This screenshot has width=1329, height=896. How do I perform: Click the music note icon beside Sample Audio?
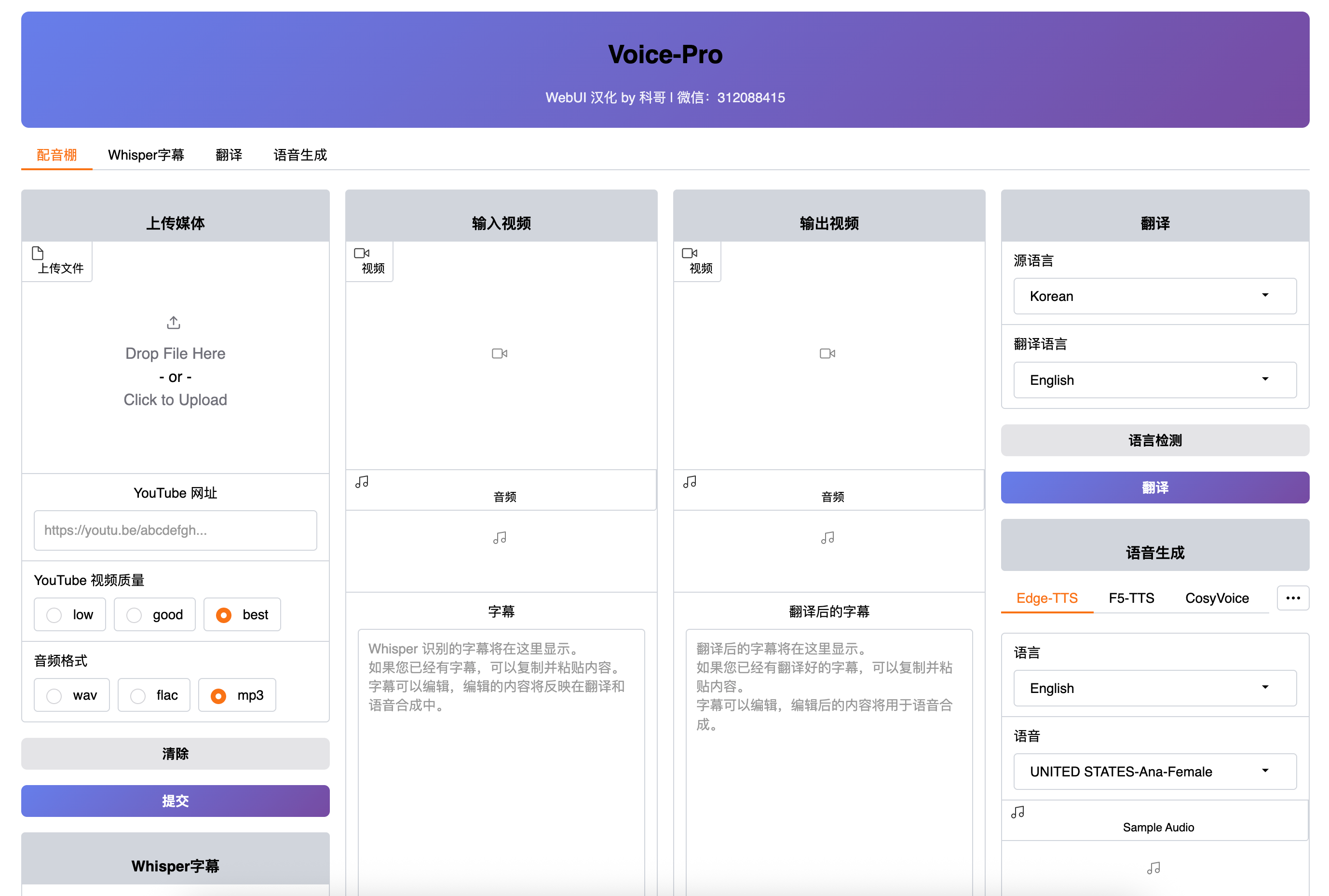pos(1017,812)
